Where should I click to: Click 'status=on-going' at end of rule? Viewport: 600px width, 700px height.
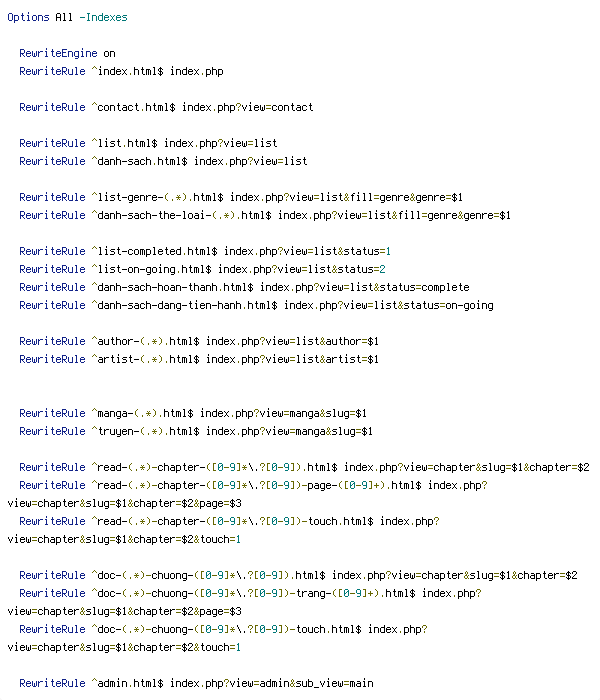tap(448, 305)
